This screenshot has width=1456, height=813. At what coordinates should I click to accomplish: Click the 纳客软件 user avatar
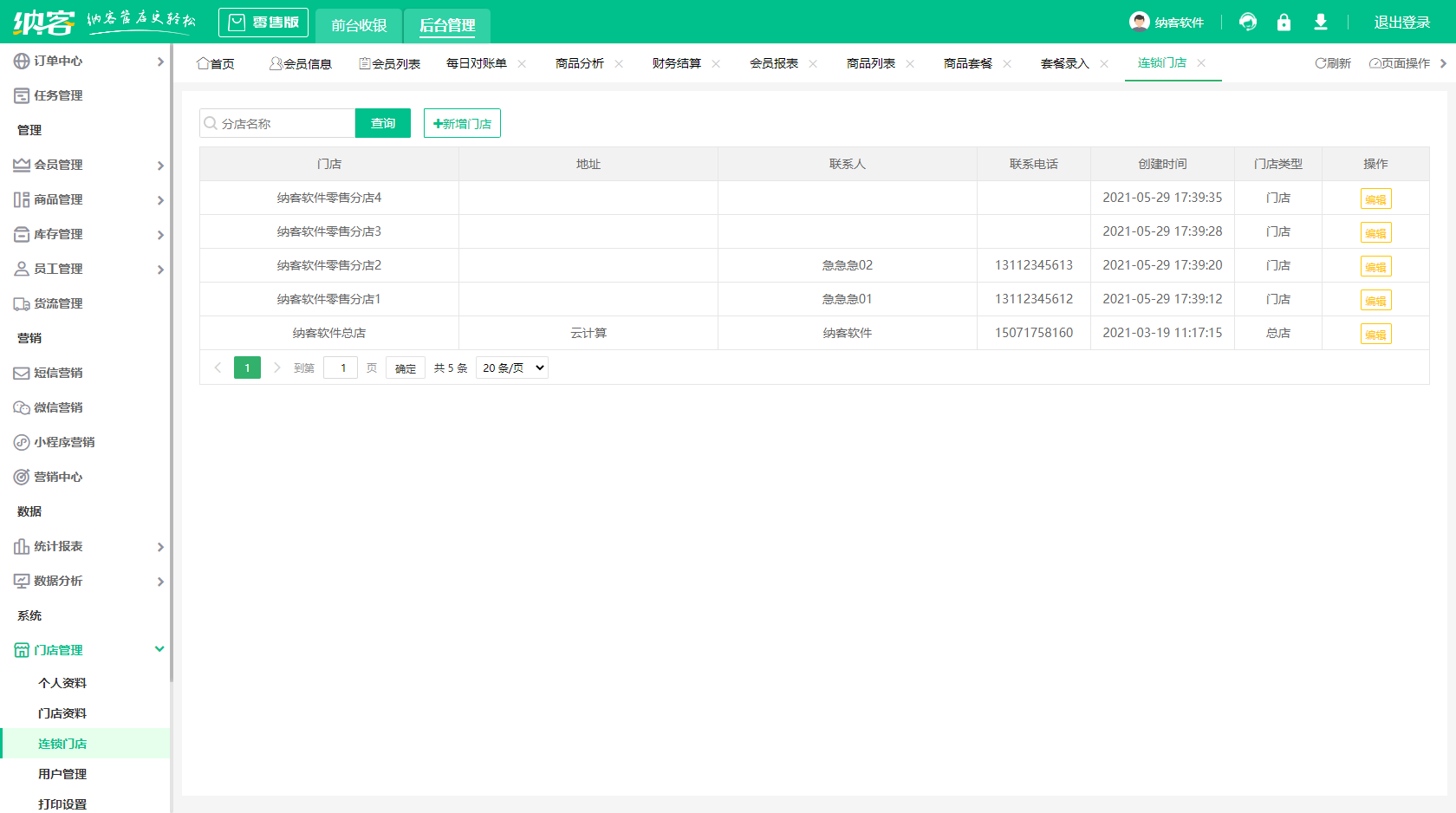point(1138,22)
